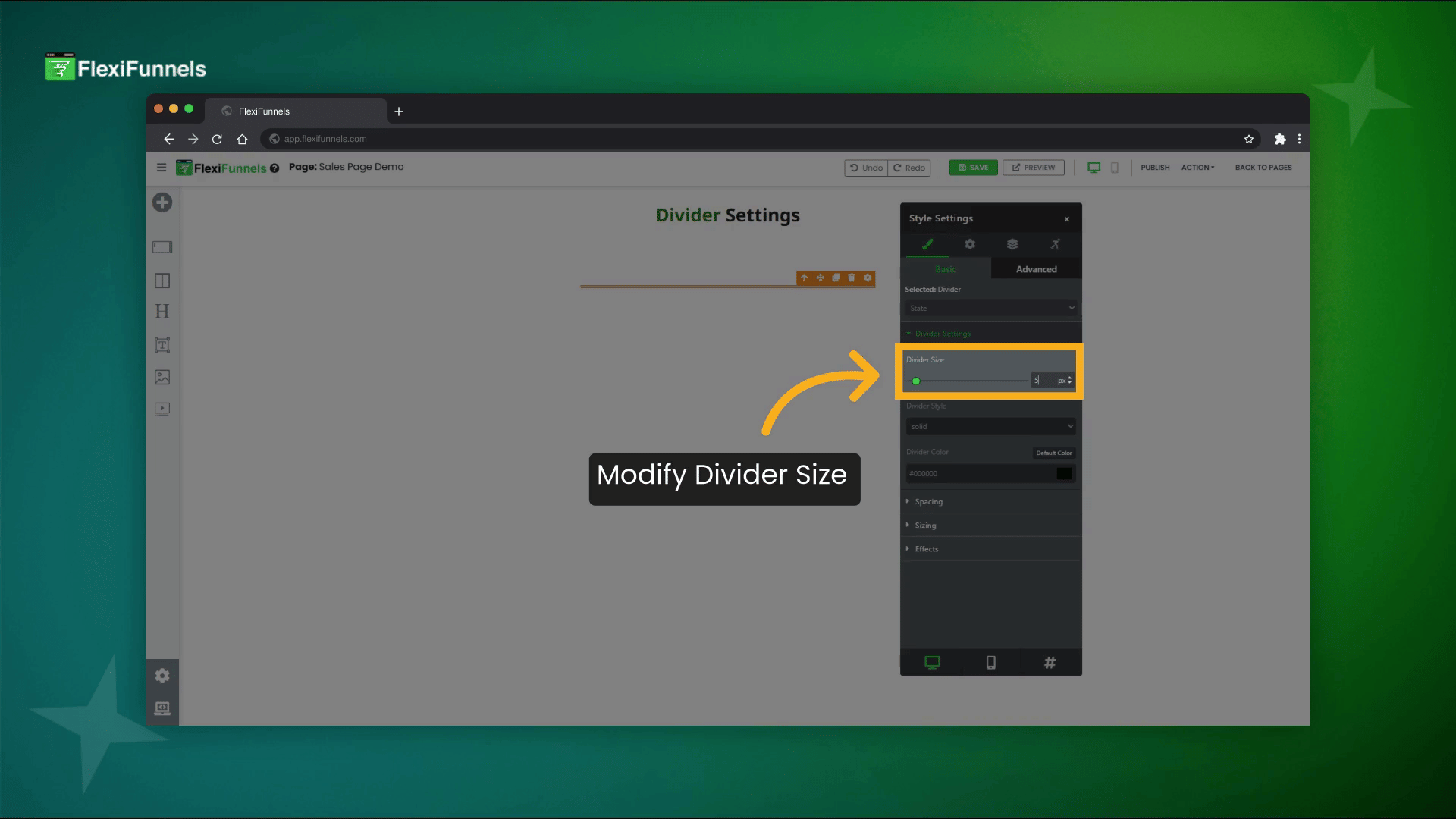Screen dimensions: 1456x819
Task: Toggle mobile preview in top toolbar
Action: 1115,168
